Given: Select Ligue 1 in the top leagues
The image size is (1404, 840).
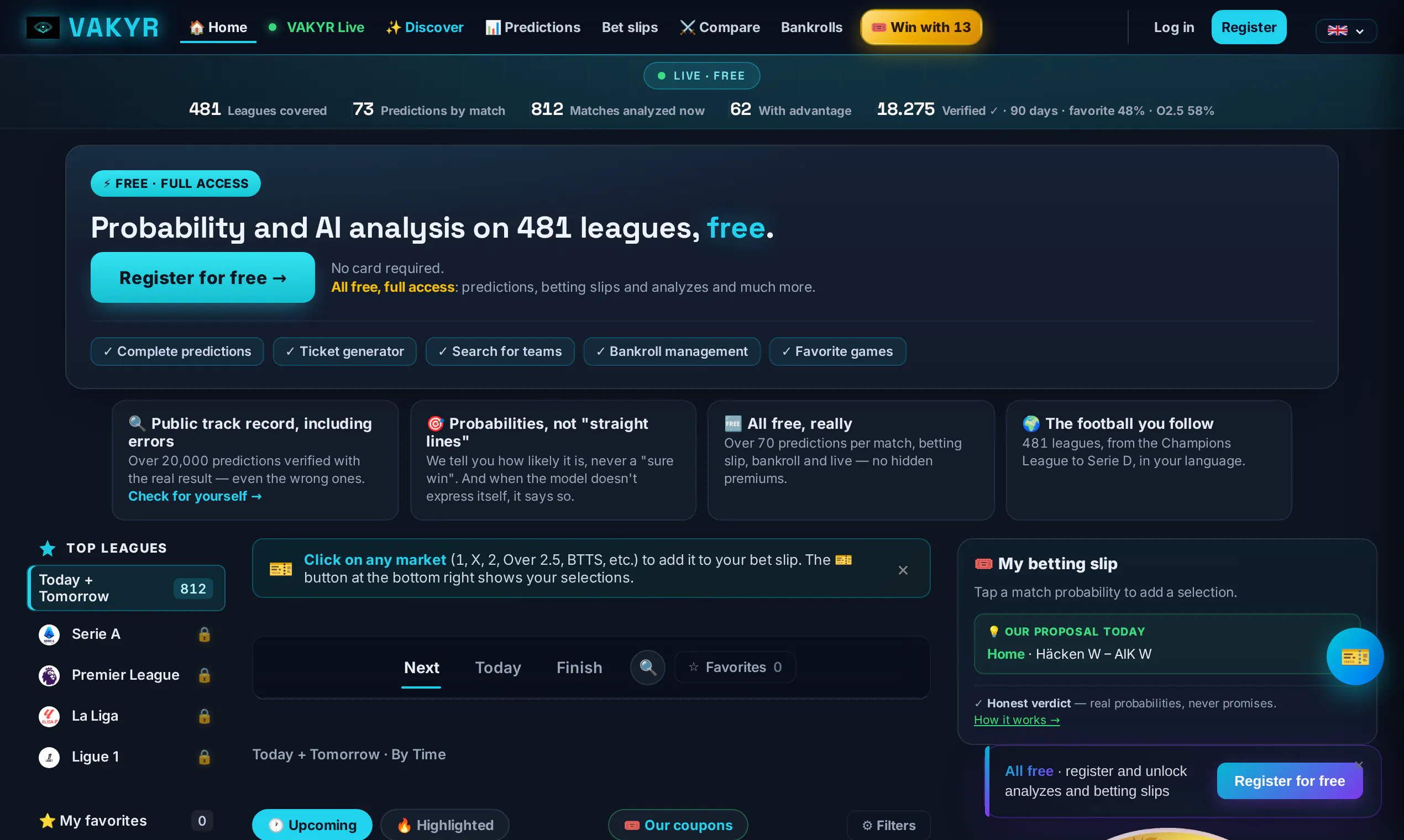Looking at the screenshot, I should [125, 757].
